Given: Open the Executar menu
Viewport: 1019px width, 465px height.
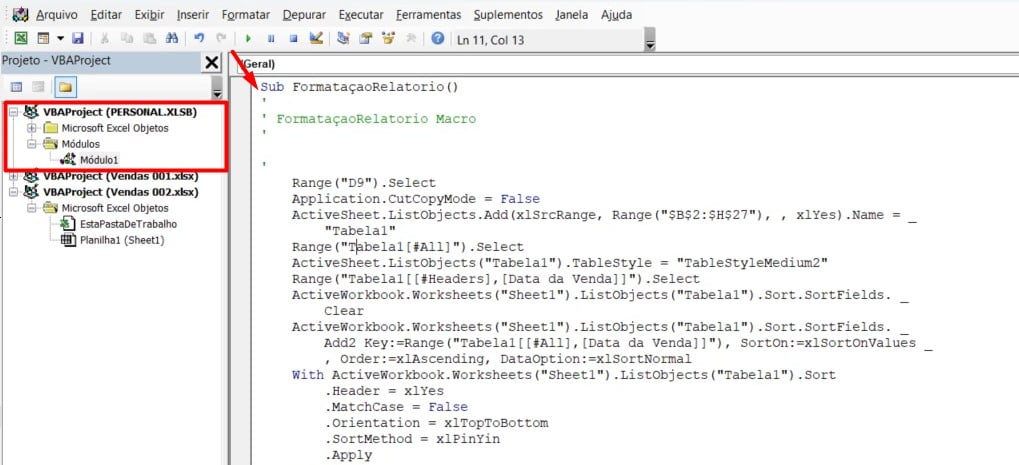Looking at the screenshot, I should tap(361, 15).
